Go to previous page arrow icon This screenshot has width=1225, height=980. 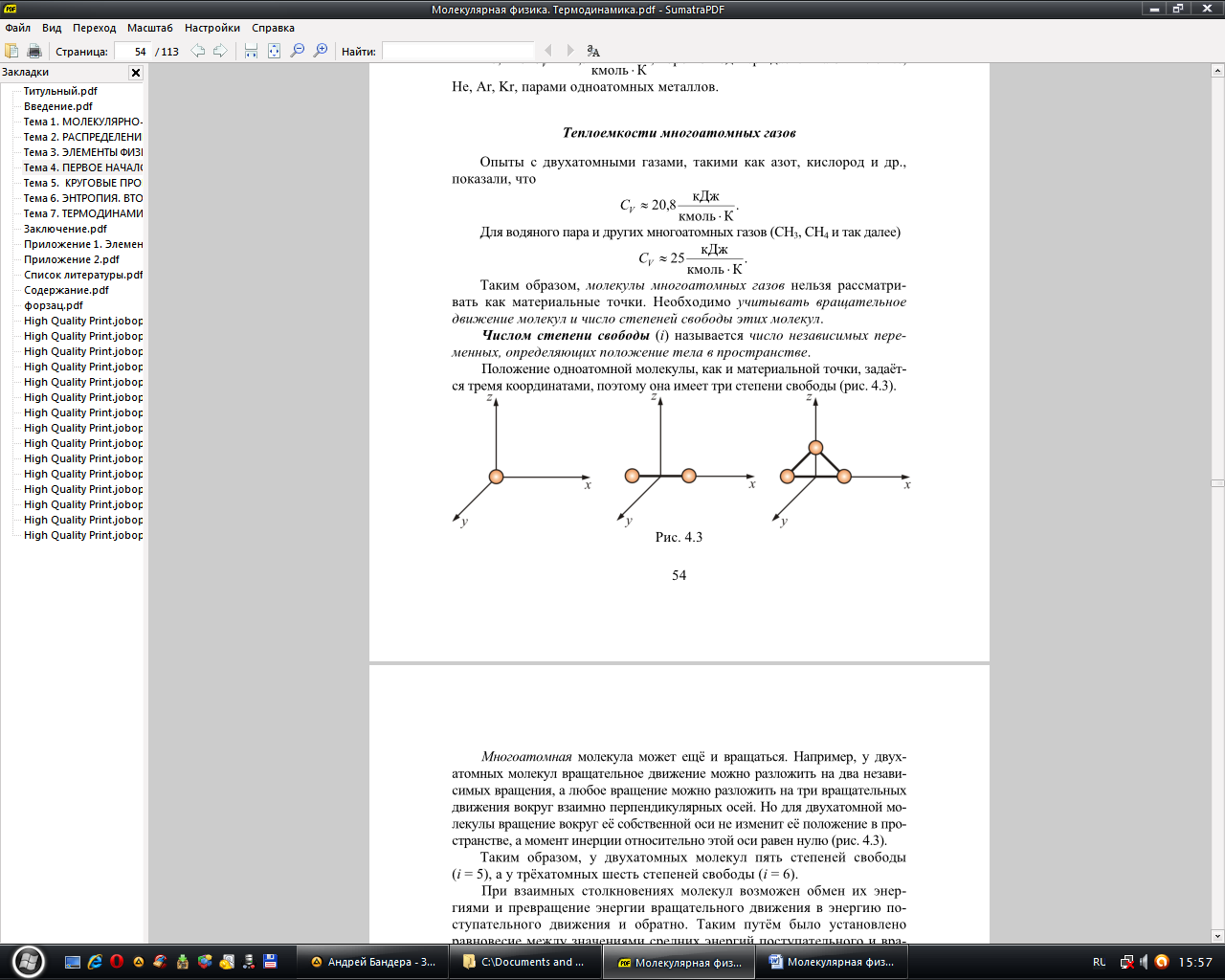(198, 51)
